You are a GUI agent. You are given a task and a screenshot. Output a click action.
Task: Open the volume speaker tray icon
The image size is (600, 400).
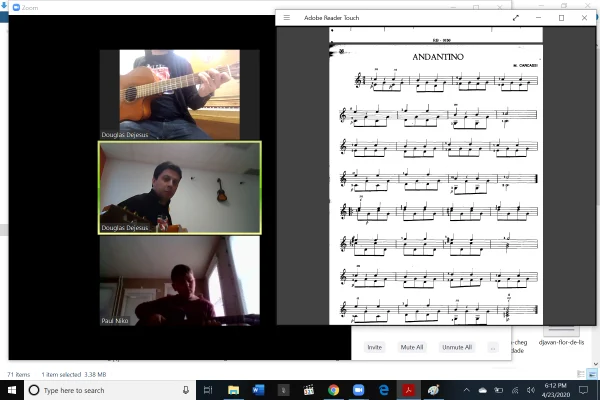(530, 390)
